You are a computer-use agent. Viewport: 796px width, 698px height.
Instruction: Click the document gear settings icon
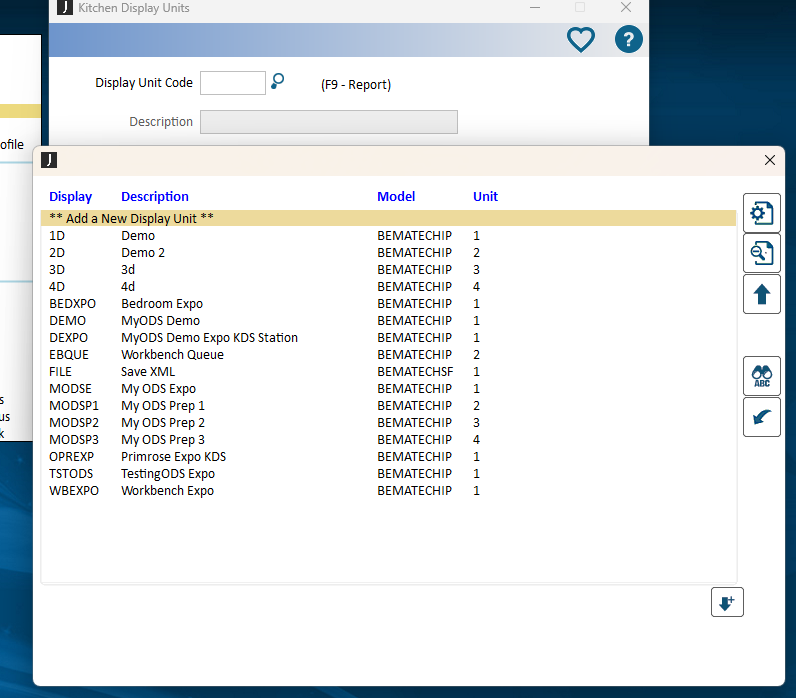[761, 213]
